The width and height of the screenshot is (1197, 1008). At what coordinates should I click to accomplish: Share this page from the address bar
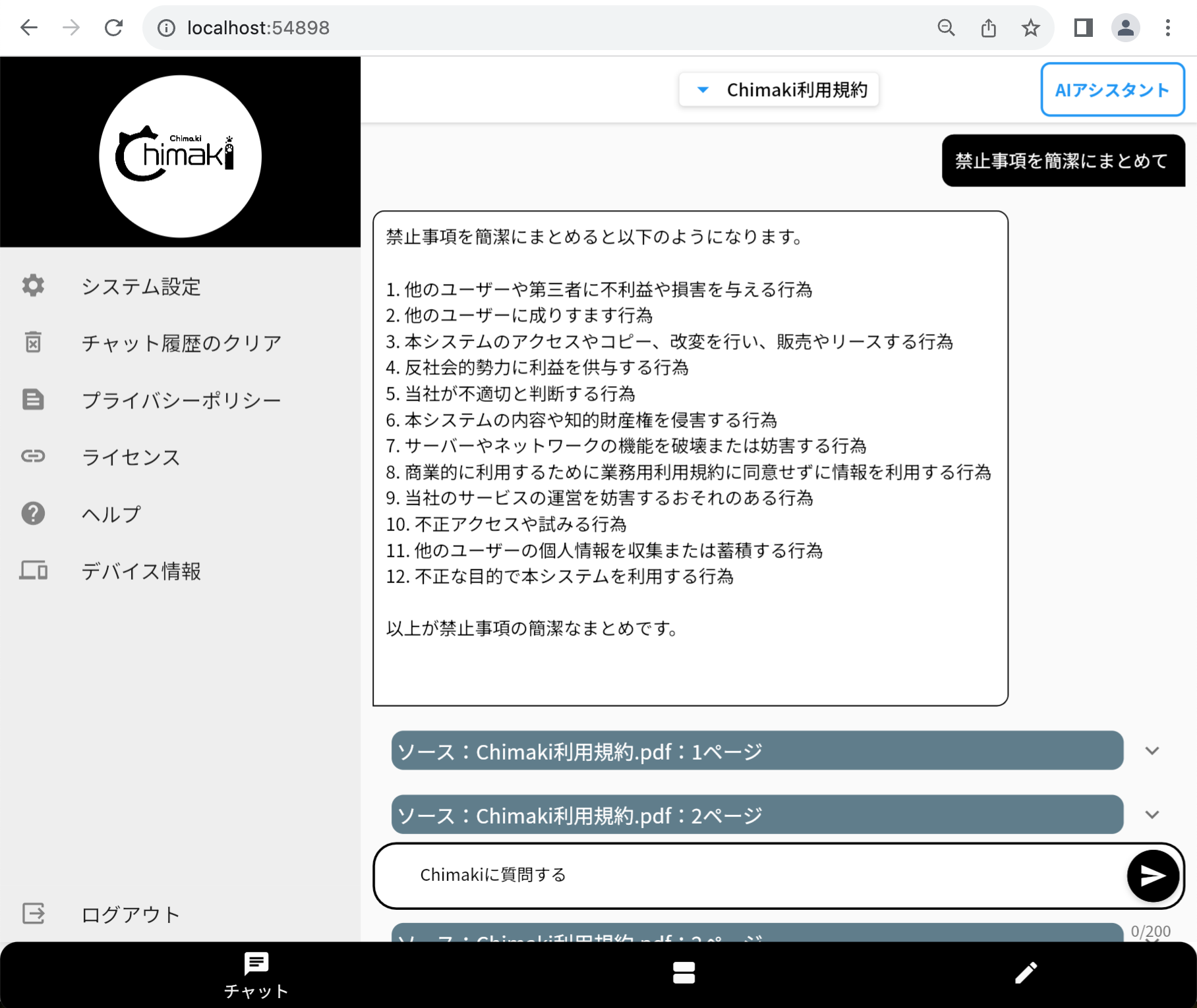[x=988, y=28]
